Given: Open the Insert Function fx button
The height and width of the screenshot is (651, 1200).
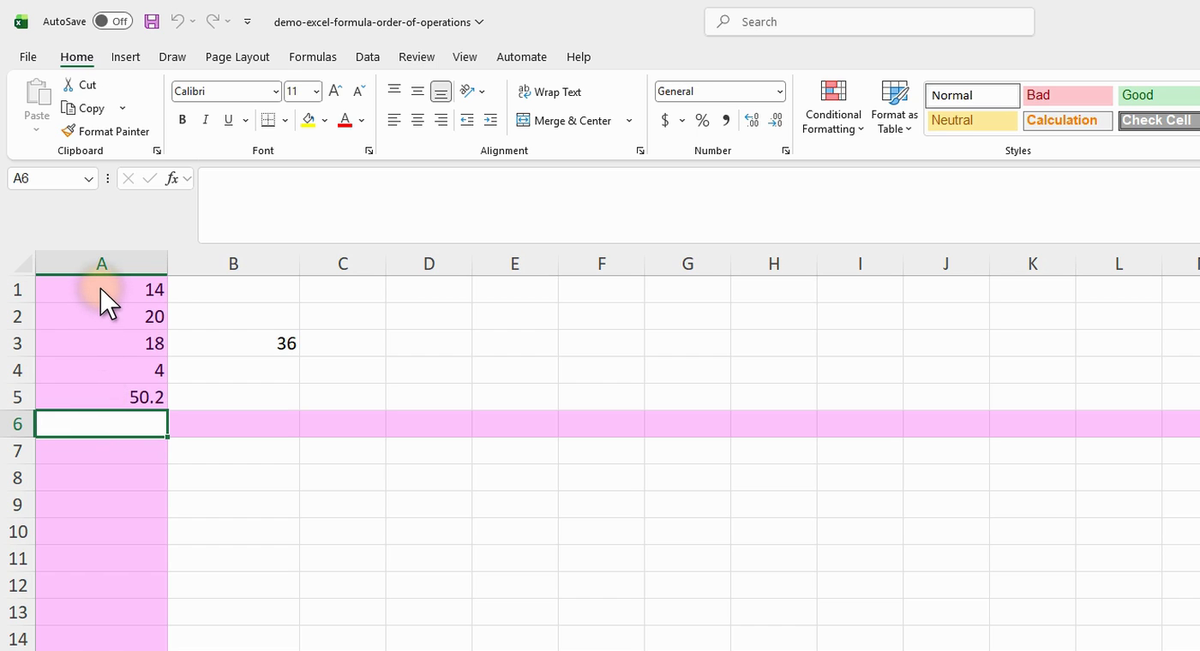Looking at the screenshot, I should [x=172, y=179].
